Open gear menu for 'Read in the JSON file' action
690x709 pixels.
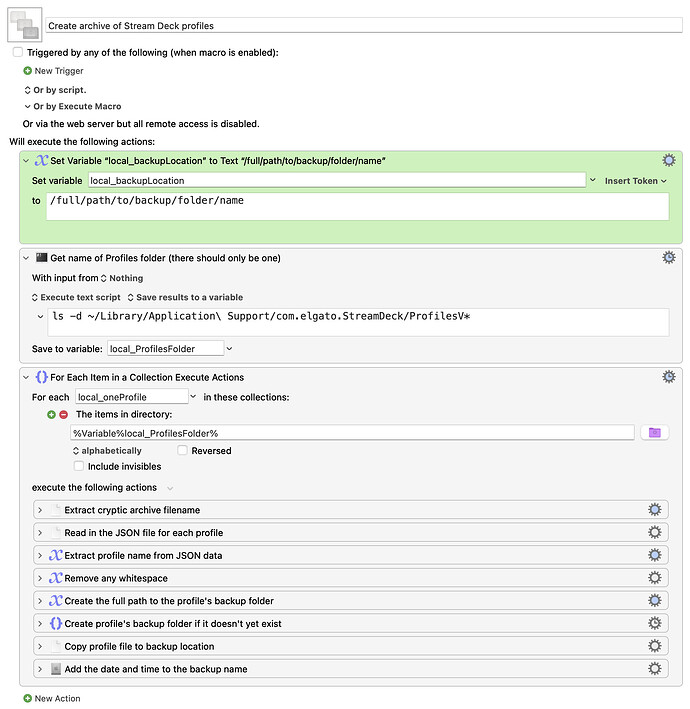coord(655,532)
